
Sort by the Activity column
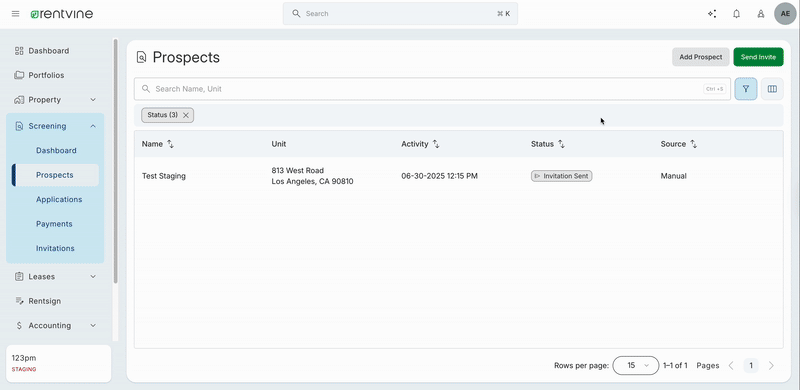click(436, 144)
